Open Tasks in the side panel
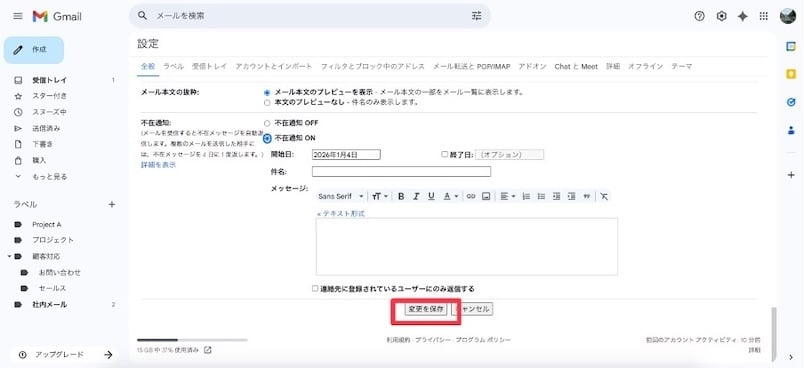 [791, 103]
